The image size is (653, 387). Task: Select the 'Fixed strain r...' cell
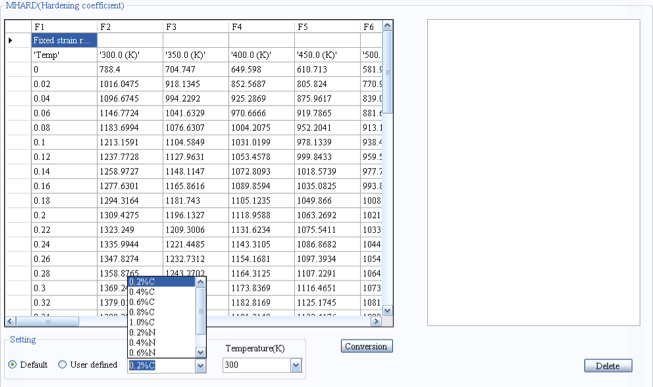(64, 40)
